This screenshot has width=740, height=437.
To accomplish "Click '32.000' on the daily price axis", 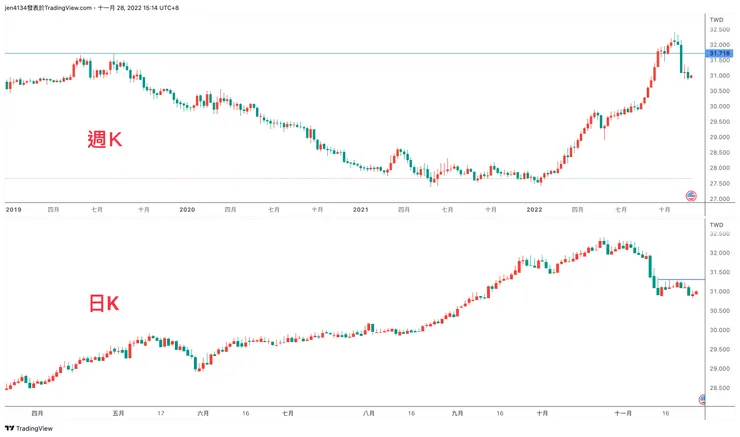I will (x=720, y=253).
